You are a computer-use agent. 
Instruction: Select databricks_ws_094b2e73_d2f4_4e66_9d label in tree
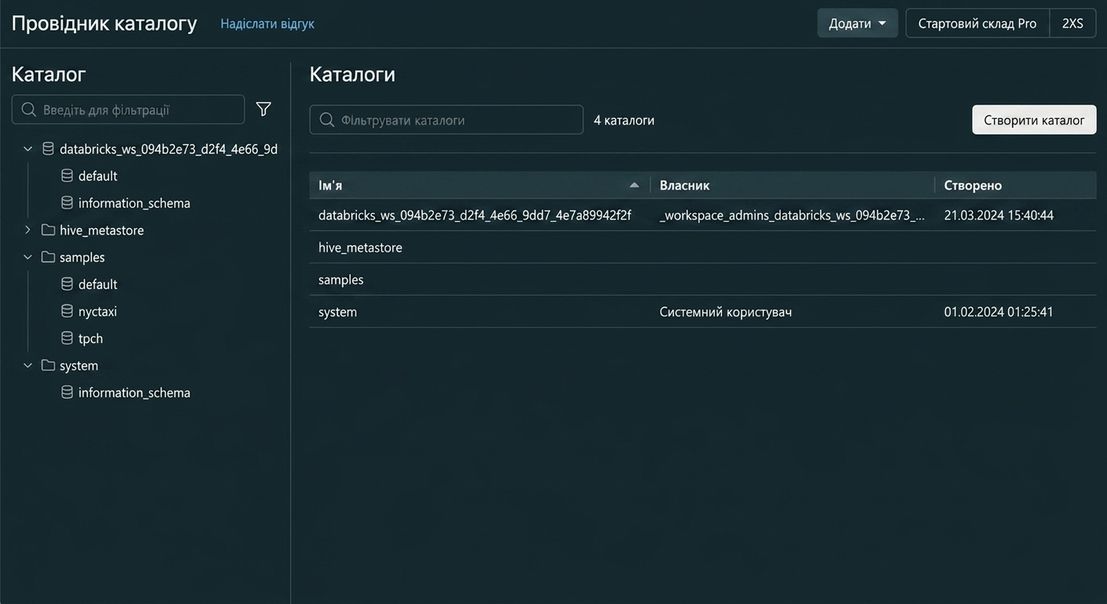pyautogui.click(x=169, y=150)
